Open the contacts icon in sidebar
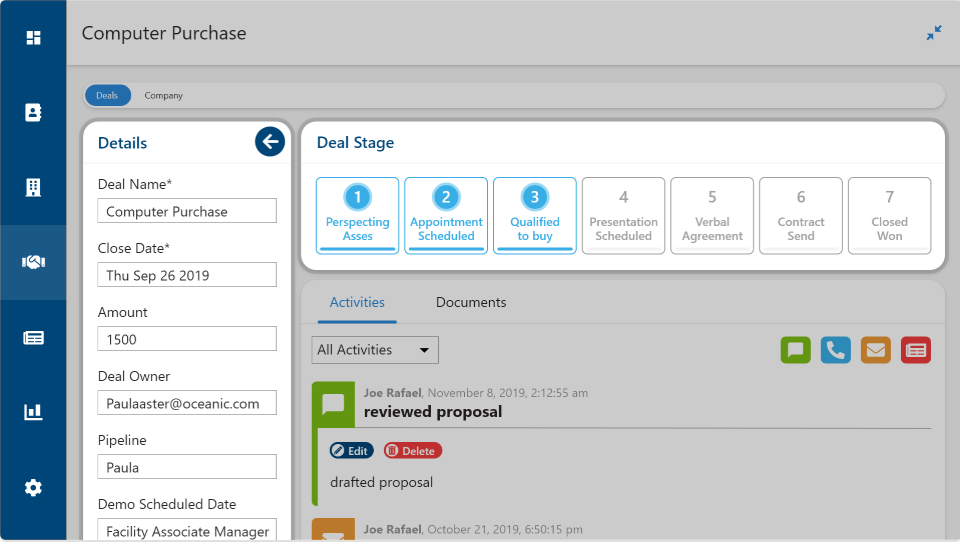Screen dimensions: 960x542 pos(33,113)
